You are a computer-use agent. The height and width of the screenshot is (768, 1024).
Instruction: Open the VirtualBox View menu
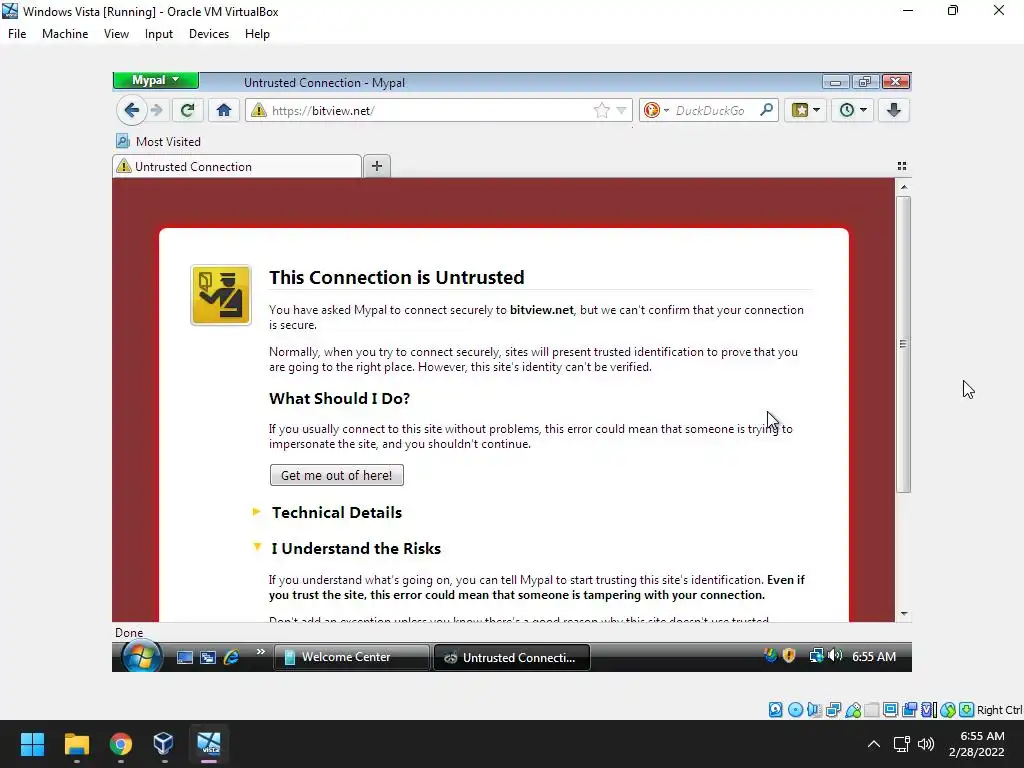[116, 34]
